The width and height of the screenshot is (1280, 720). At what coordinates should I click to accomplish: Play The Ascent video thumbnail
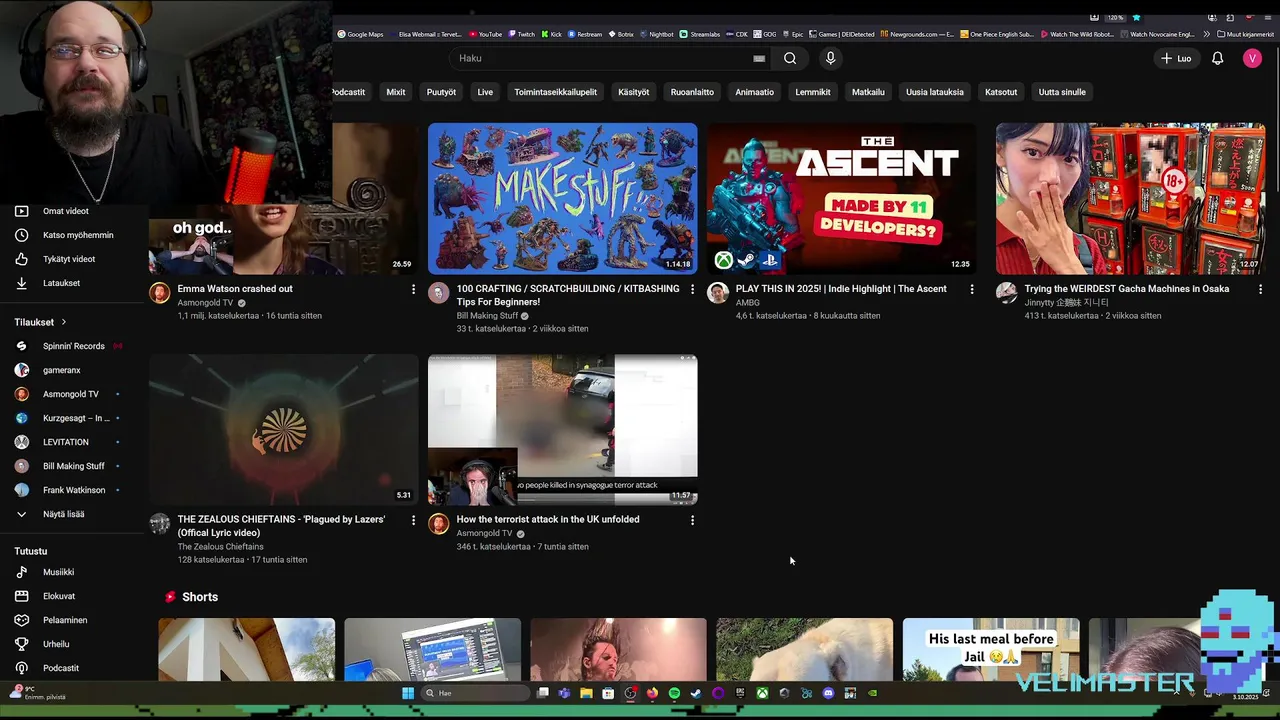(x=841, y=198)
